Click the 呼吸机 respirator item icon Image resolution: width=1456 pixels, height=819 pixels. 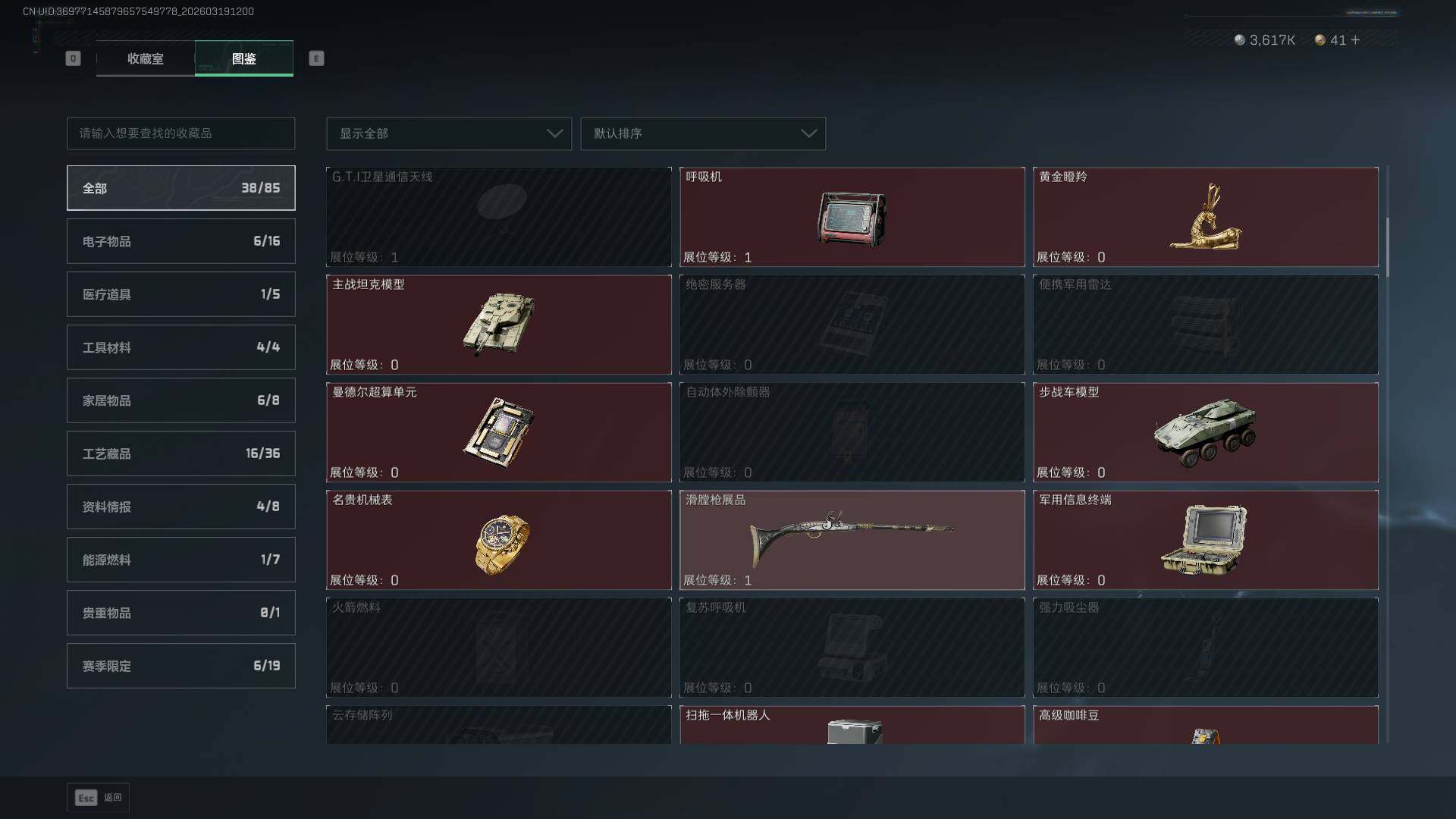[x=852, y=218]
